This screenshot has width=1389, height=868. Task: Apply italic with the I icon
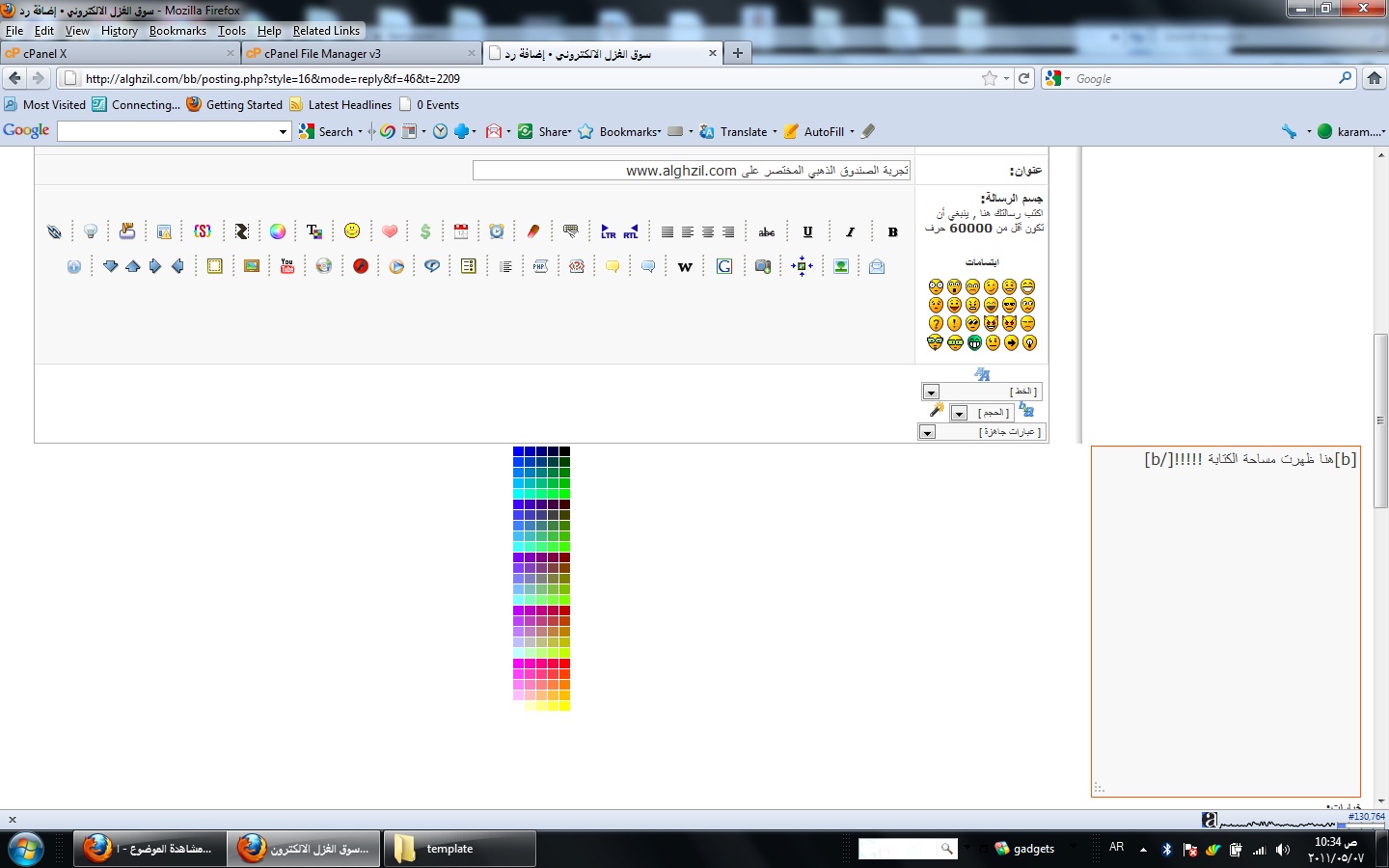[850, 231]
